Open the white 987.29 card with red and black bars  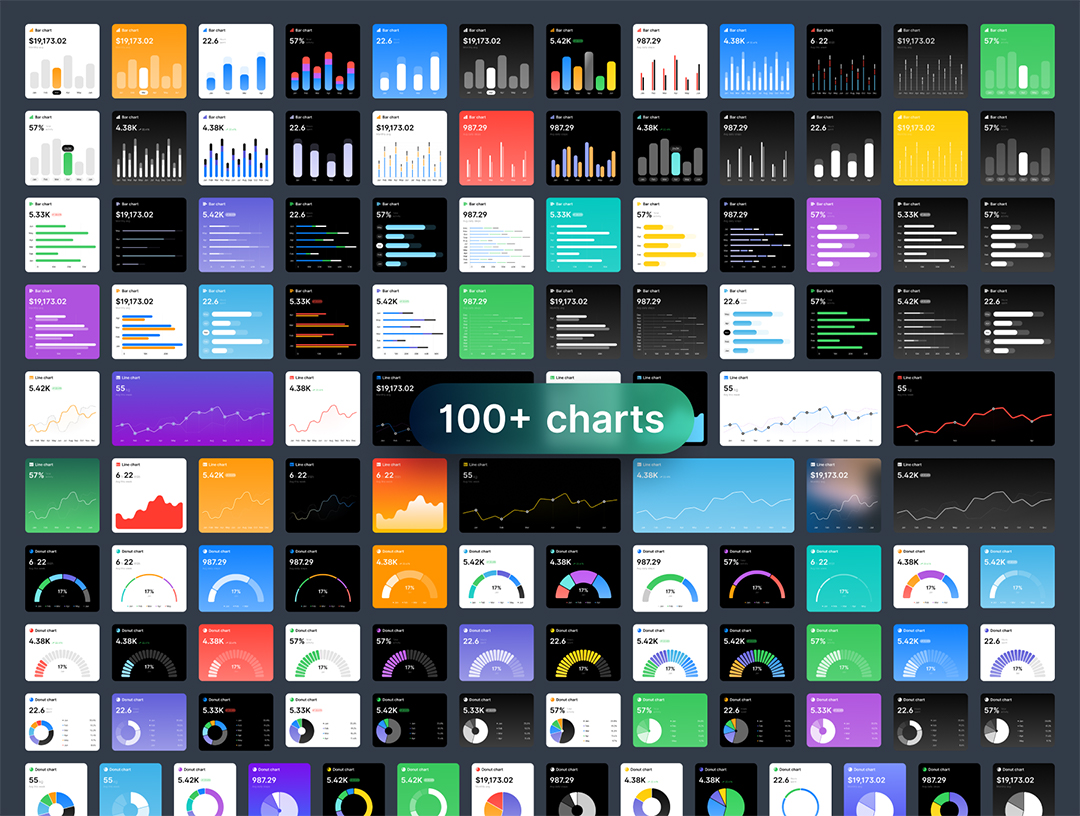(x=670, y=61)
